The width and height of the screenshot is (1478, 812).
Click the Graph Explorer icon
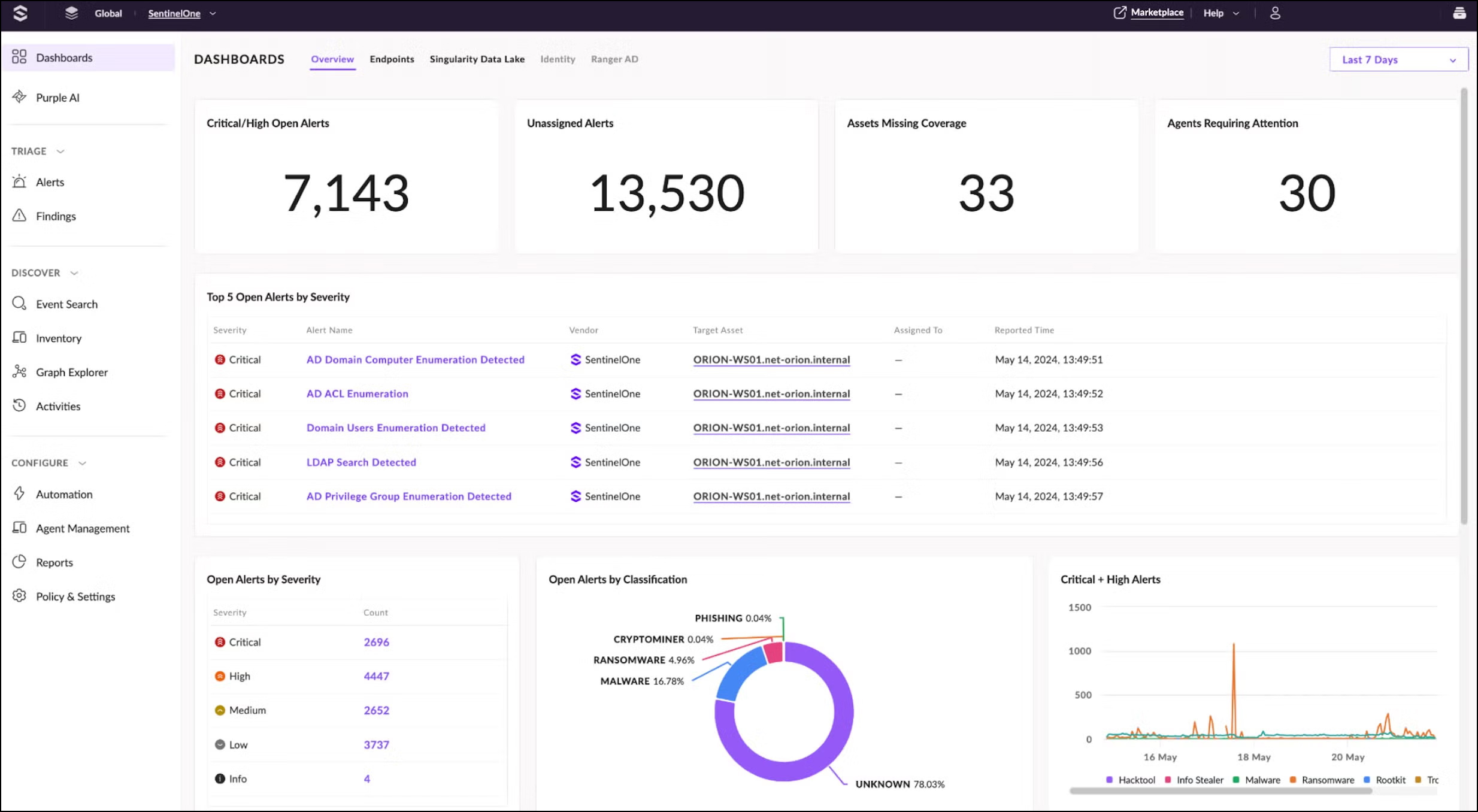[x=19, y=372]
